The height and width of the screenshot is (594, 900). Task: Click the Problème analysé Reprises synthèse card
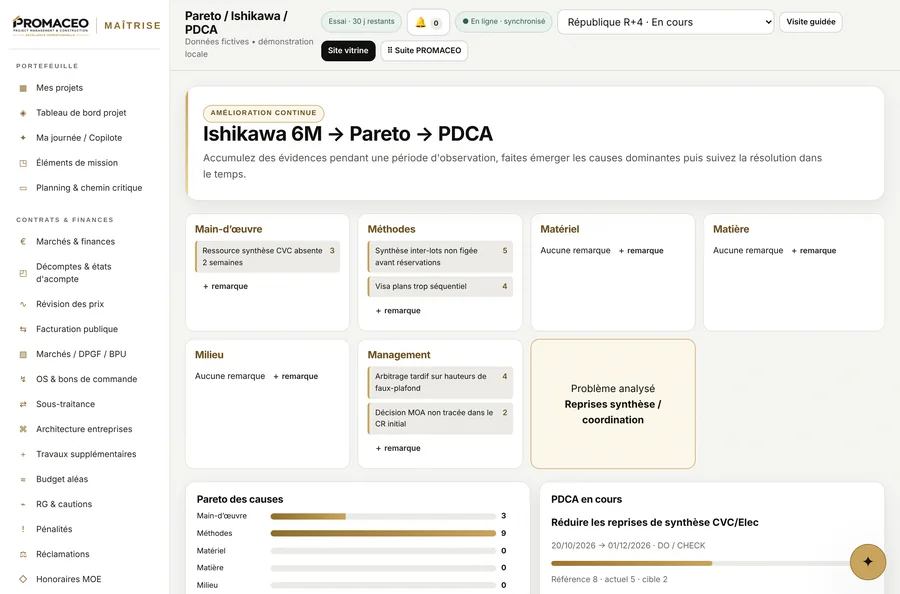(x=613, y=404)
